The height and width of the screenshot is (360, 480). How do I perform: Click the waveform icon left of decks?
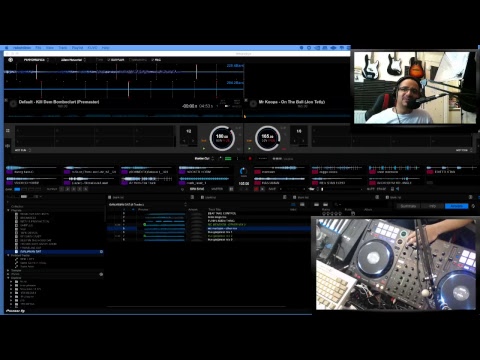click(x=8, y=146)
